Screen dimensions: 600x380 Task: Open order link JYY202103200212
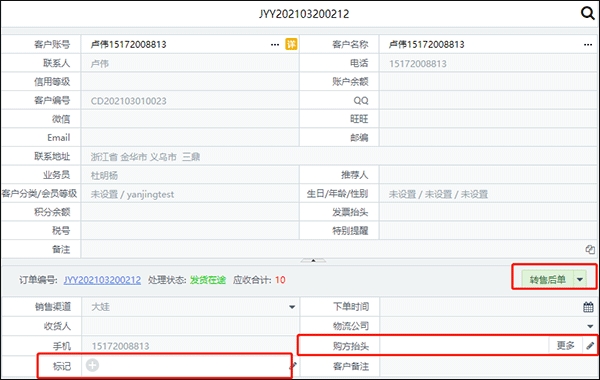pos(102,280)
